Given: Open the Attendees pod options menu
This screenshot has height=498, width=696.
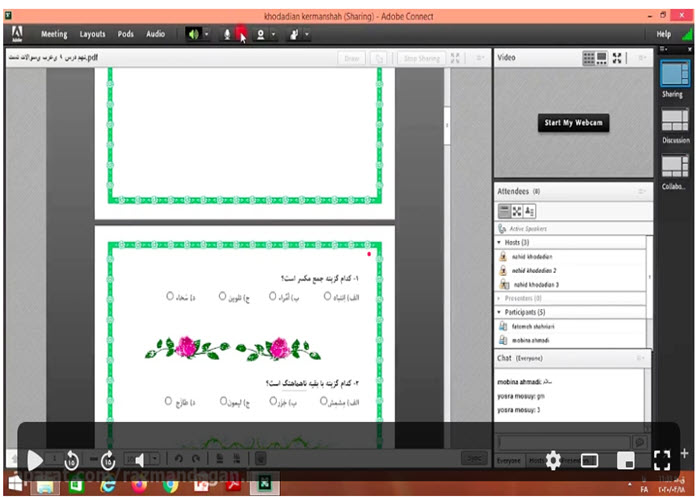Looking at the screenshot, I should pos(642,191).
